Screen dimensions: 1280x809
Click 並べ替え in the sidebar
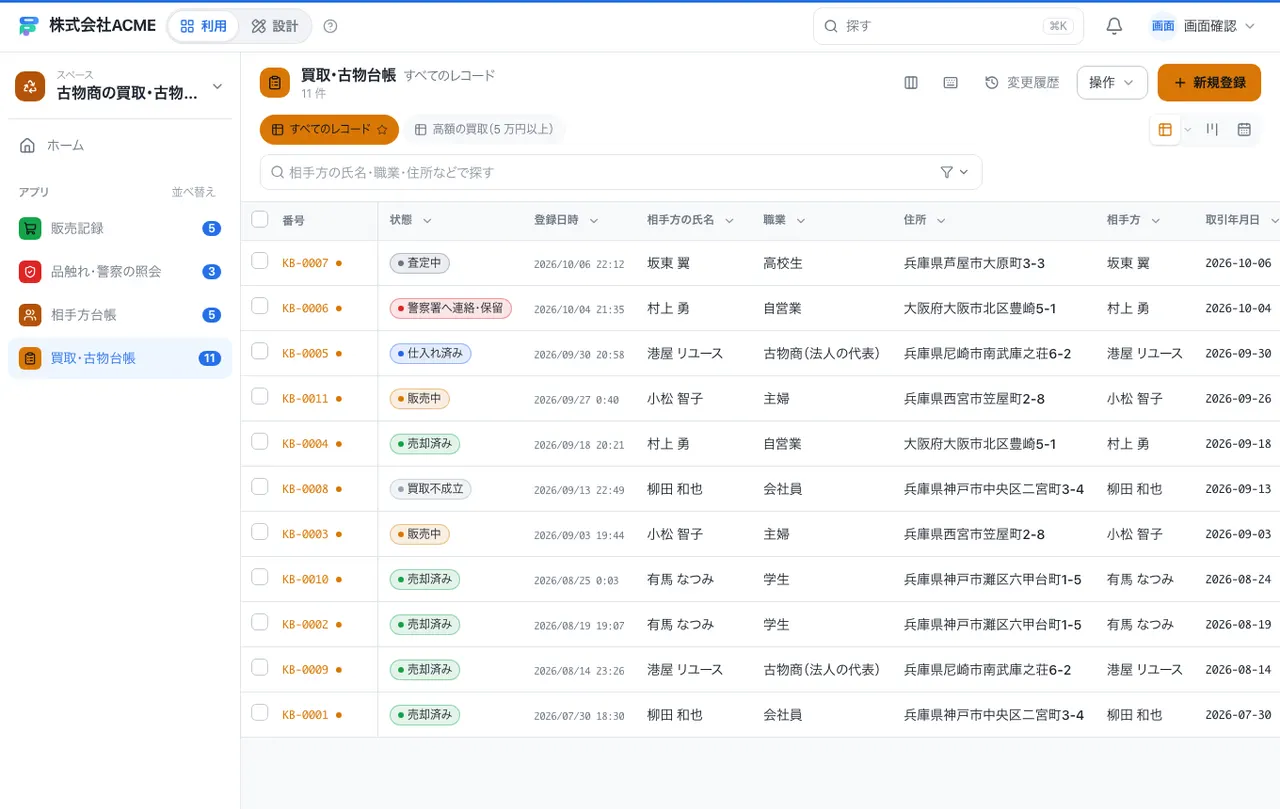point(193,192)
